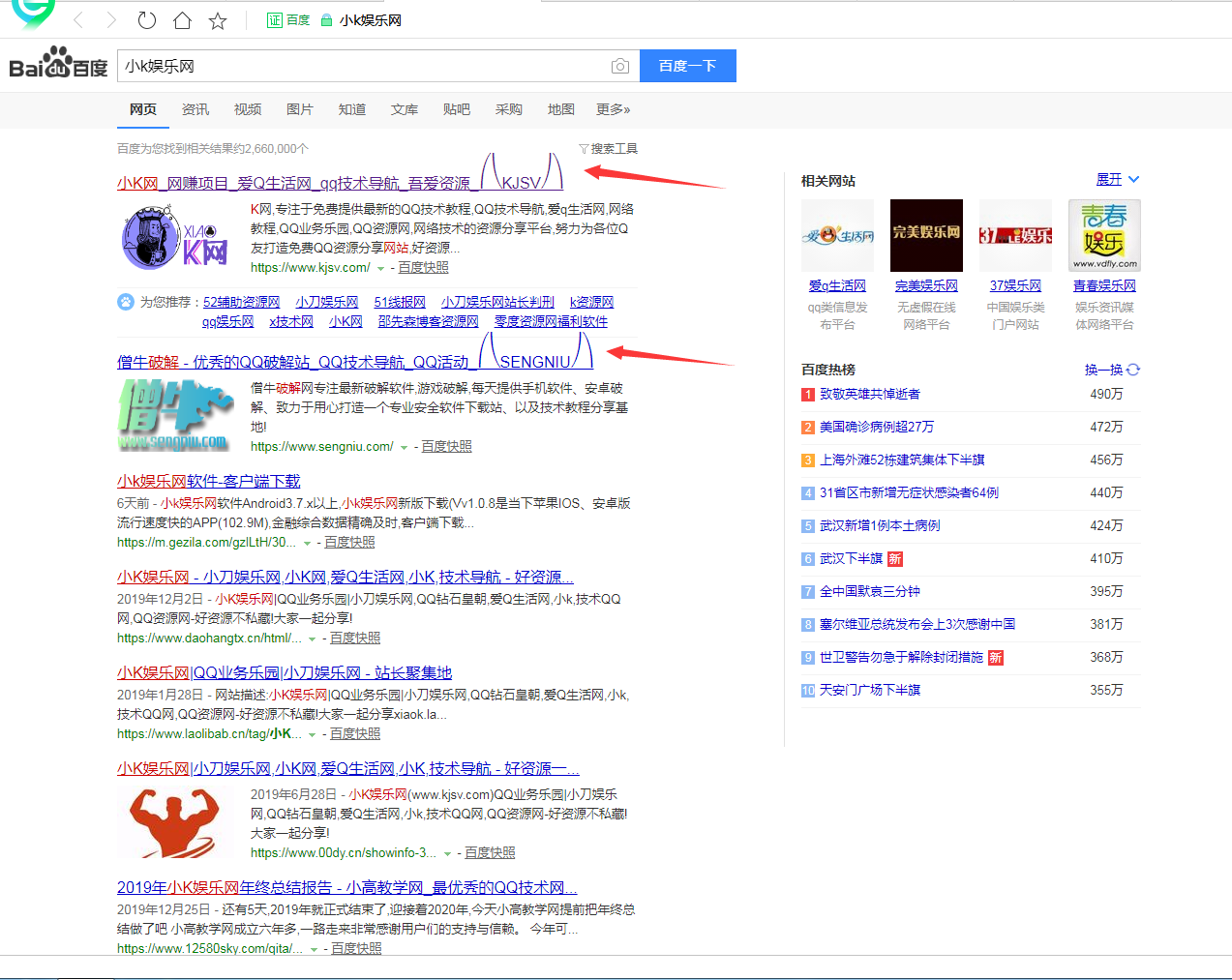
Task: Switch to the 图片 tab
Action: 300,109
